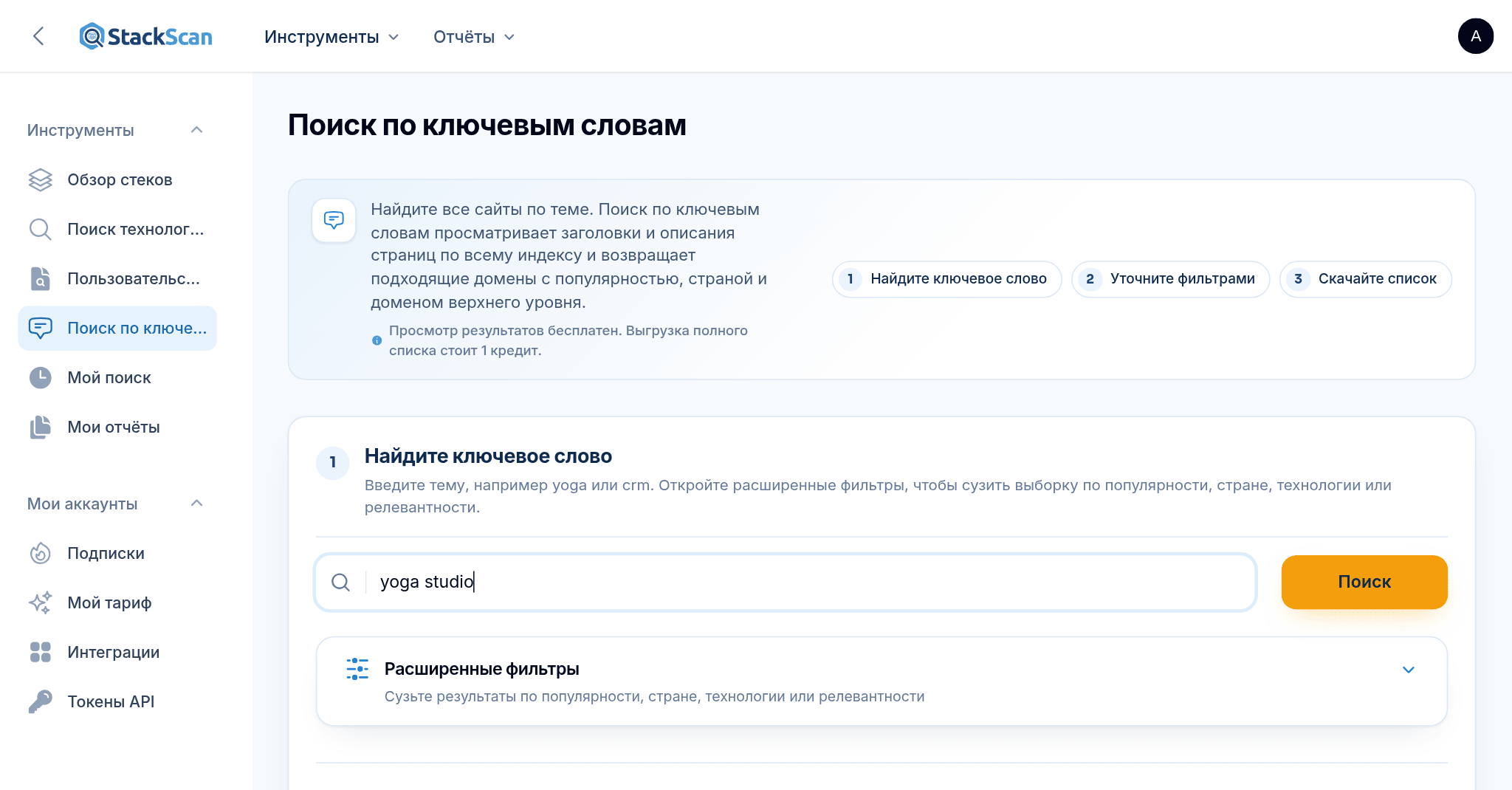Collapse the Инструменты sidebar section
1512x790 pixels.
(x=196, y=131)
